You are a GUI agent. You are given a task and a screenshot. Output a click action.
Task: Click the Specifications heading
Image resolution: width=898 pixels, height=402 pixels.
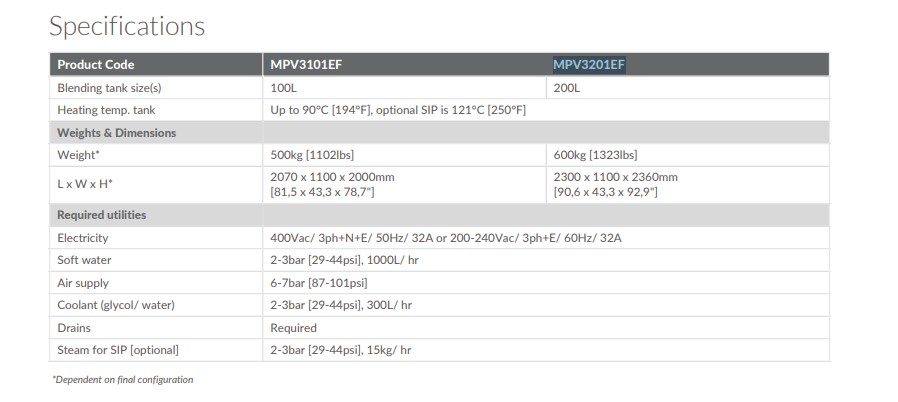[126, 26]
